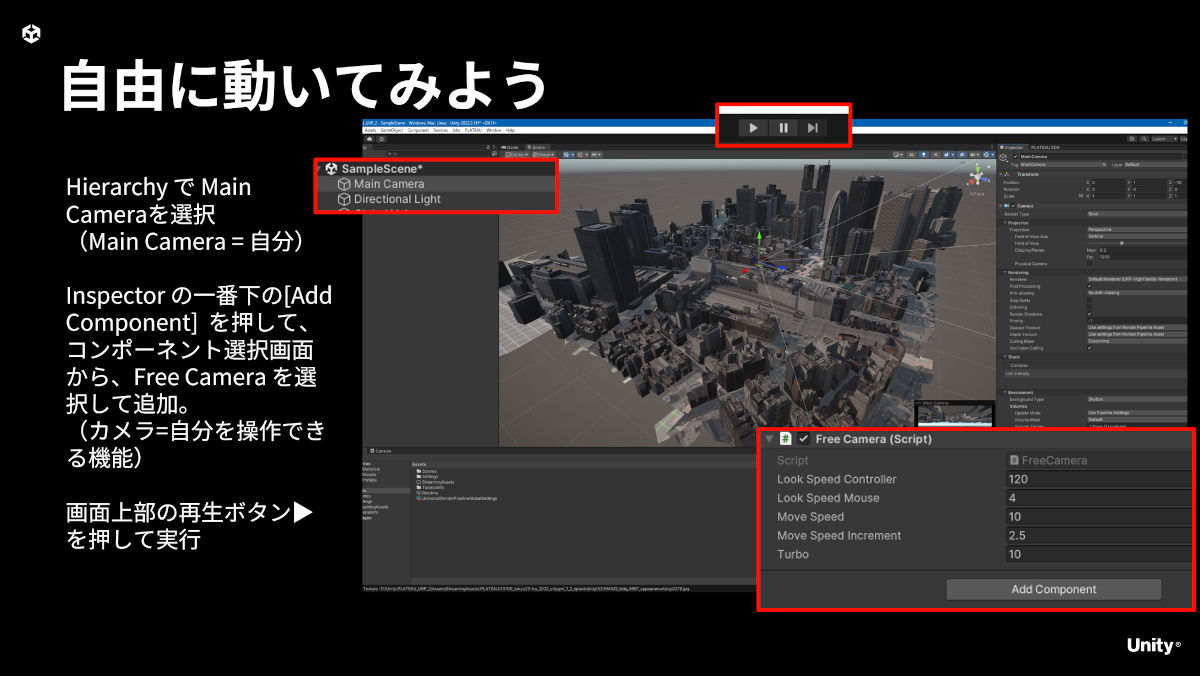Open the PLATEAU menu in menu bar
This screenshot has height=676, width=1200.
click(x=475, y=130)
